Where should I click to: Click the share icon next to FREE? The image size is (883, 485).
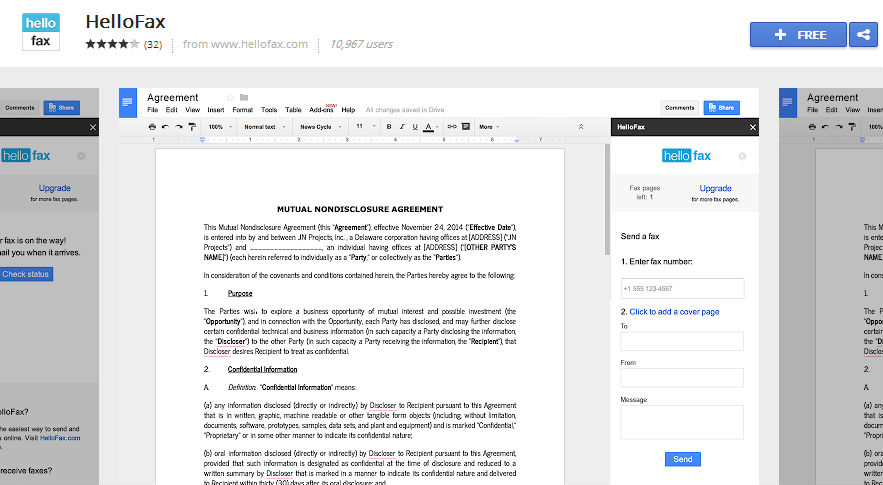coord(863,34)
